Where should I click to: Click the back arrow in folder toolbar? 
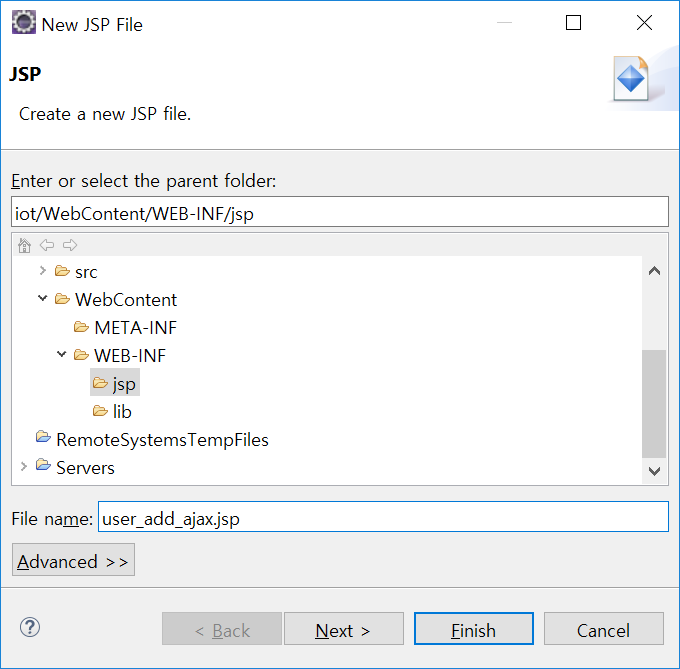coord(47,245)
